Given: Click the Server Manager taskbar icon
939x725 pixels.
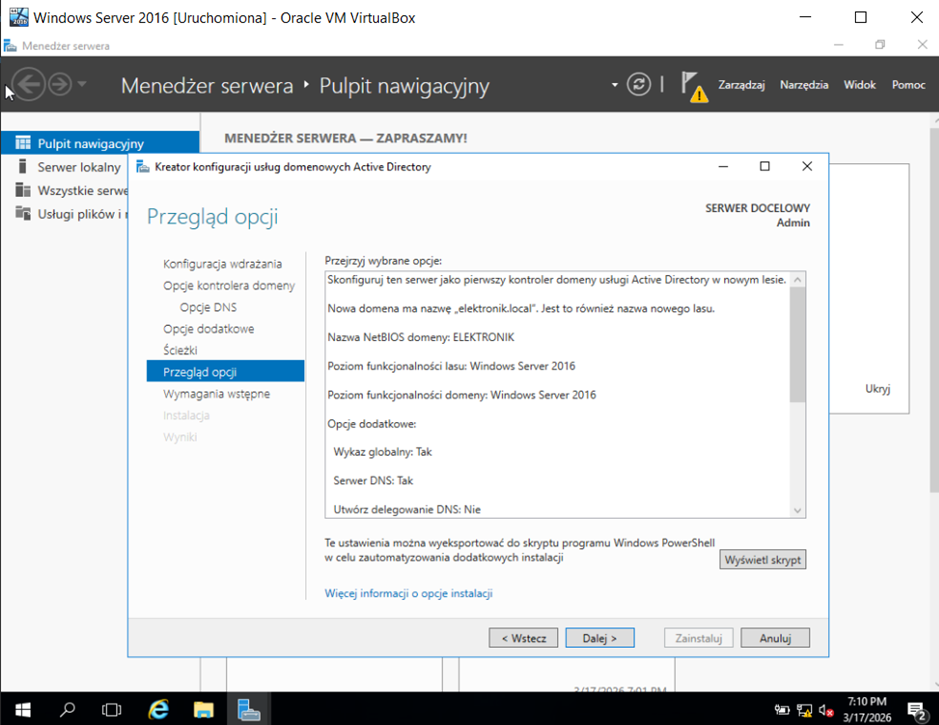Looking at the screenshot, I should coord(248,709).
